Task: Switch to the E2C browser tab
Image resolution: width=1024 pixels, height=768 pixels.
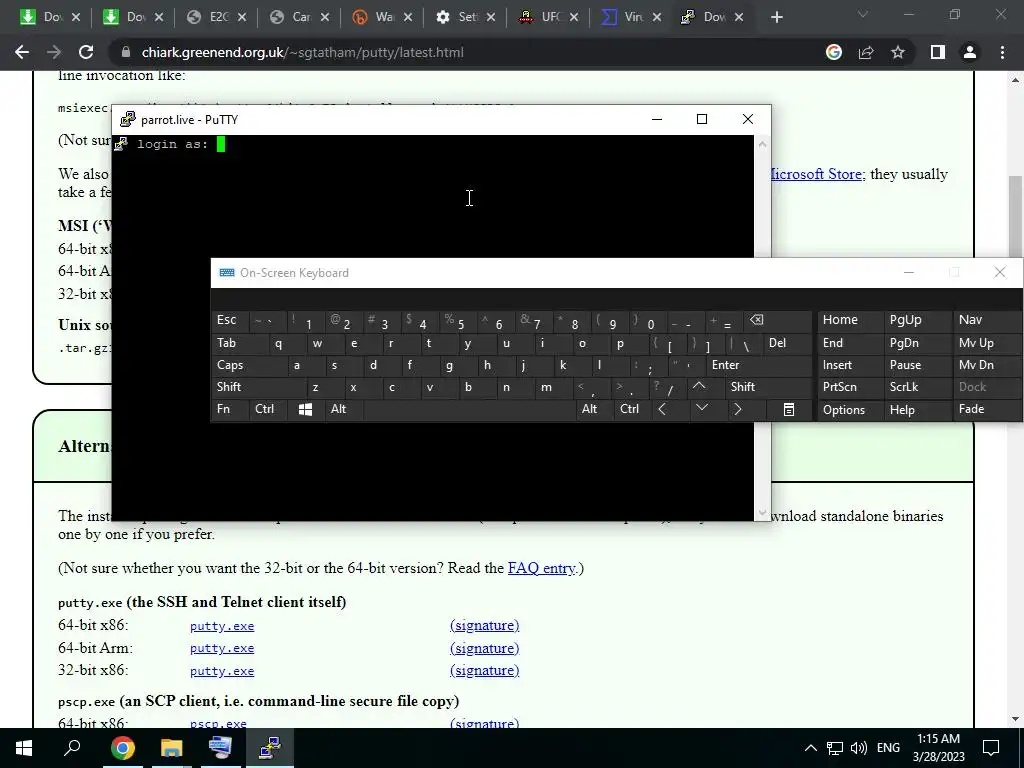Action: click(217, 17)
